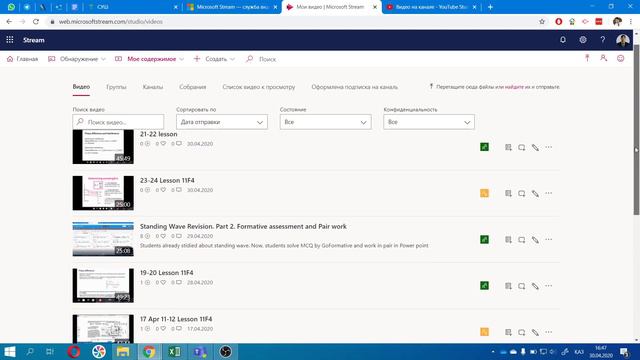This screenshot has height=360, width=640.
Task: Open the Конфиденциальность filter dropdown
Action: coord(429,122)
